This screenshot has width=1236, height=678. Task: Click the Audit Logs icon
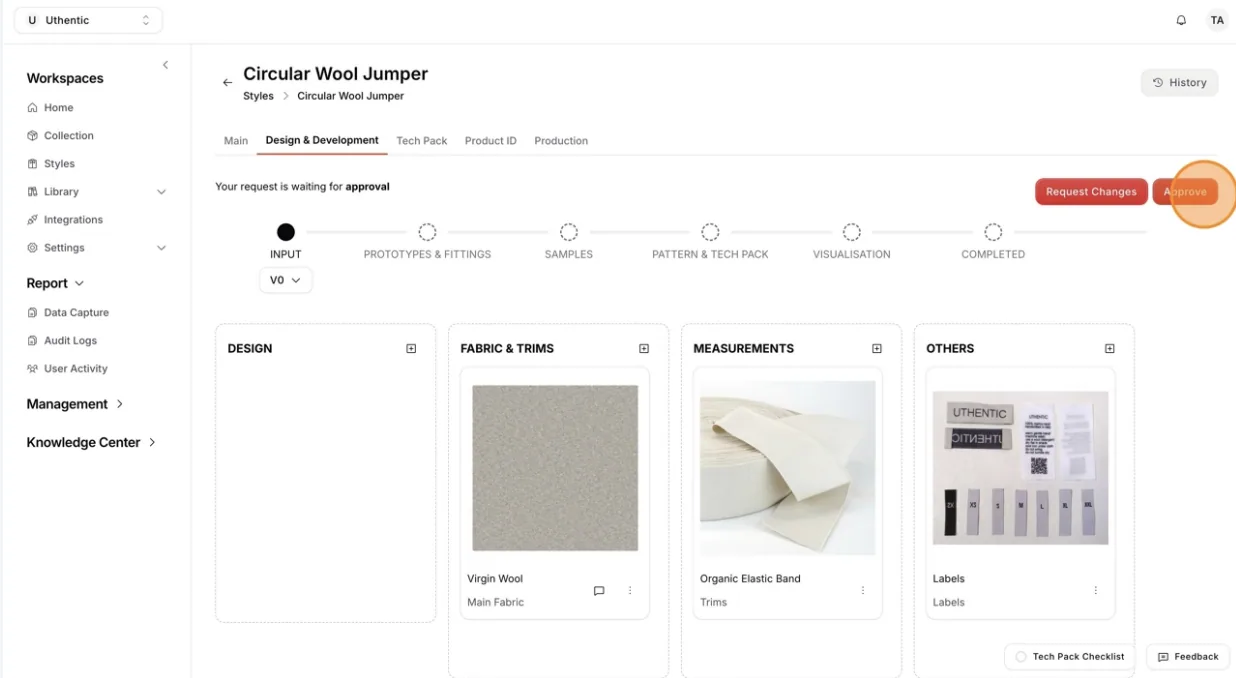click(x=33, y=341)
